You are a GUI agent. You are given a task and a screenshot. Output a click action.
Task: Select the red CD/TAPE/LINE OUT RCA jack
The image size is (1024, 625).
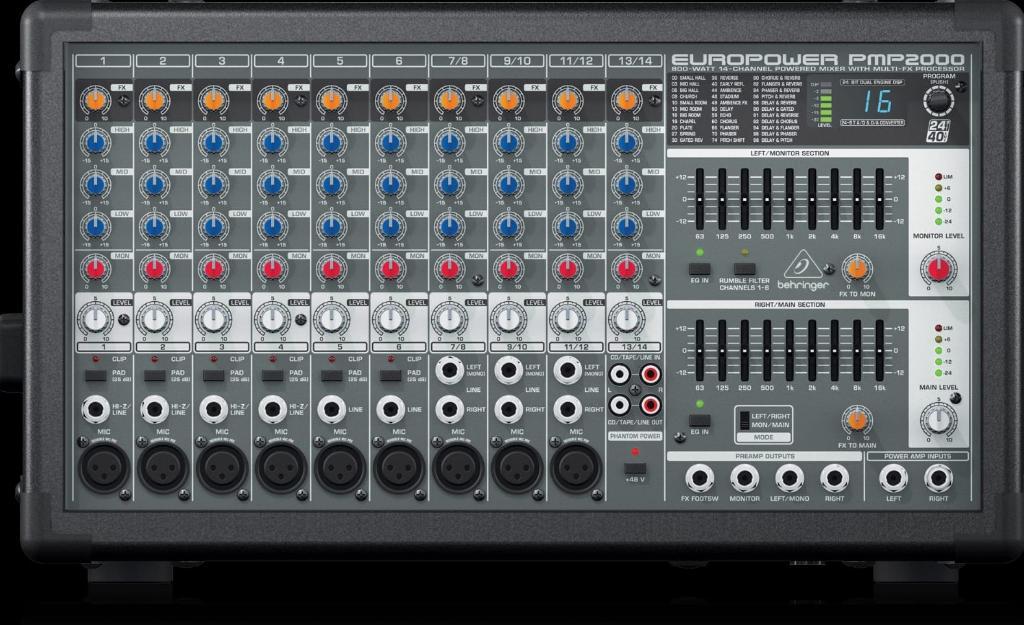tap(650, 406)
